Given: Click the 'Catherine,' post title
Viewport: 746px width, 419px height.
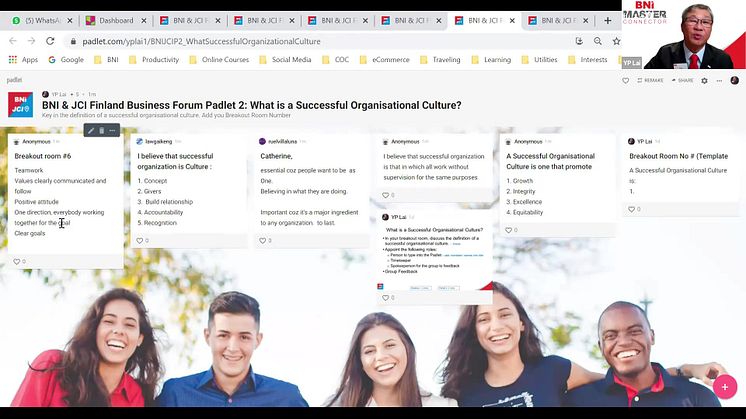Looking at the screenshot, I should coord(276,156).
